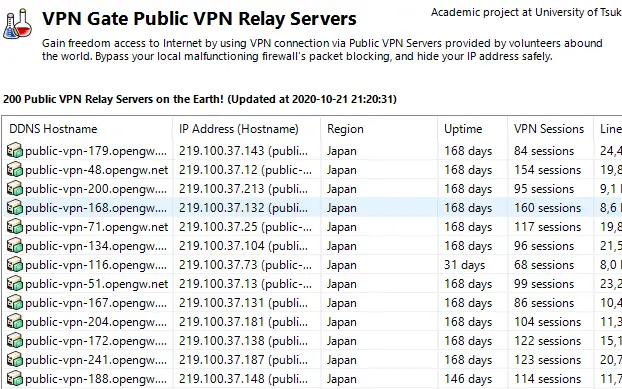
Task: Click server icon for public-vpn-188
Action: 15,379
